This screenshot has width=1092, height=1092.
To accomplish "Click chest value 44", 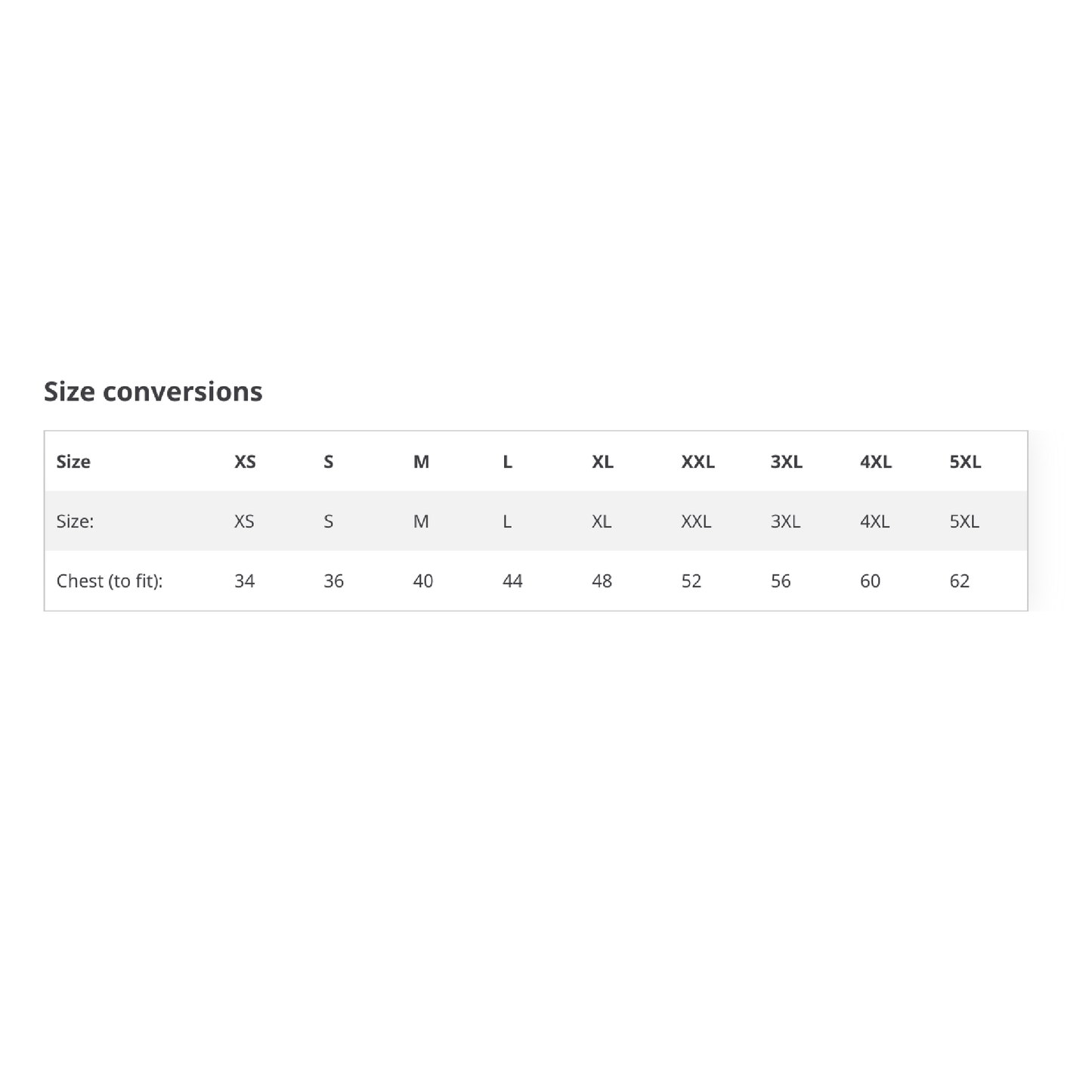I will click(x=512, y=581).
